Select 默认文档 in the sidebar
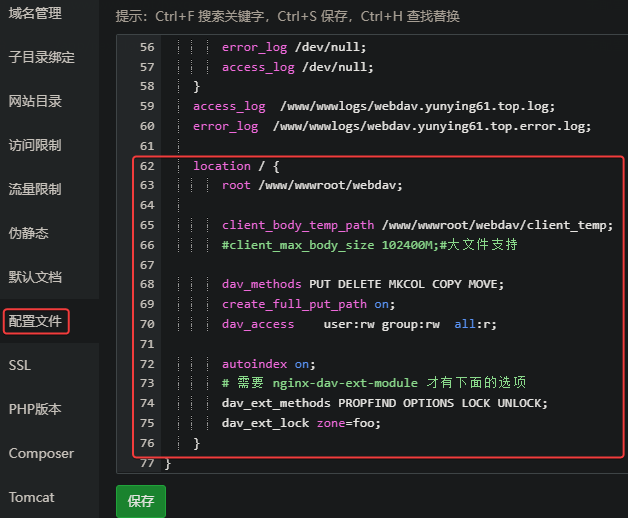 coord(35,277)
